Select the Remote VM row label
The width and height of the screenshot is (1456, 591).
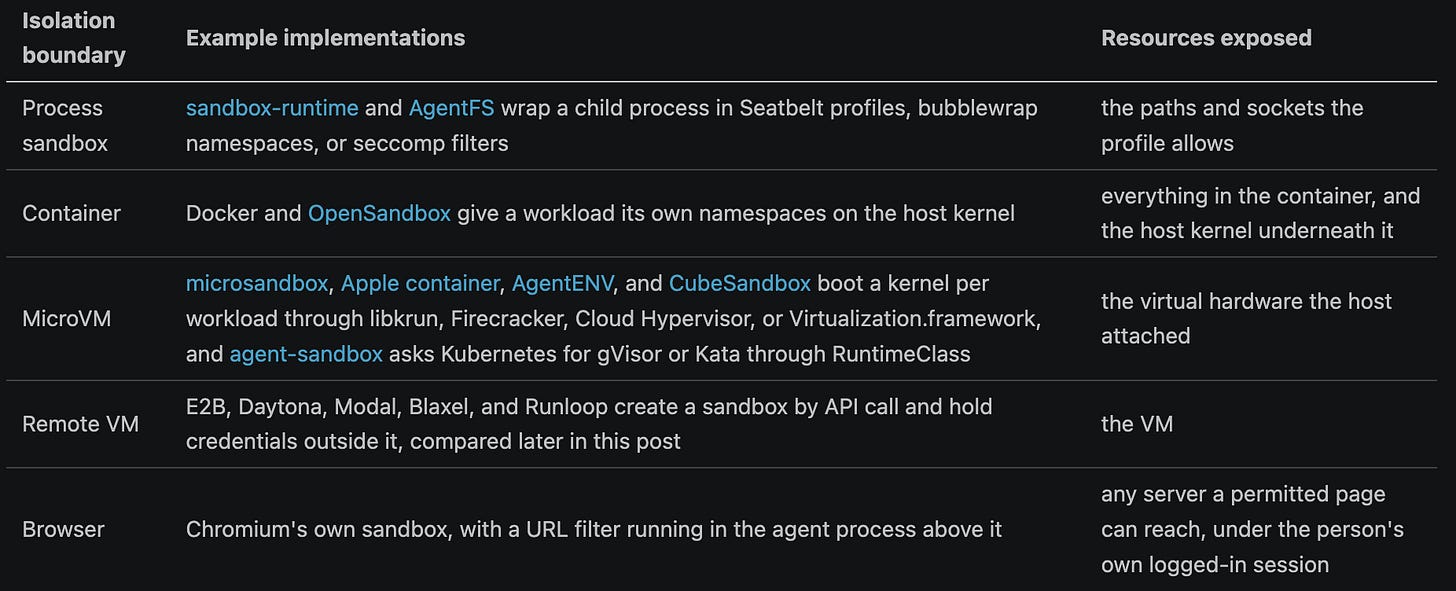pos(80,424)
